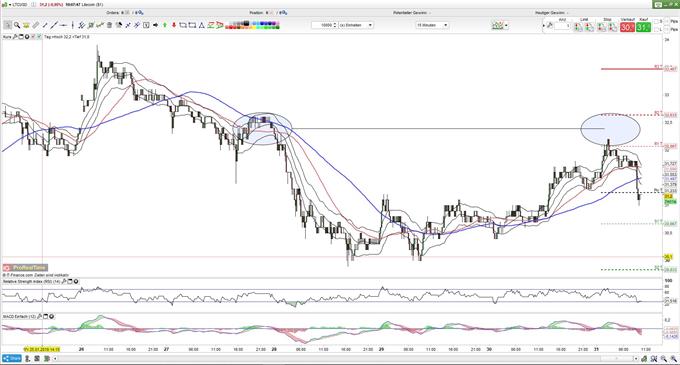
Task: Open order toolbar wrench settings
Action: (549, 25)
